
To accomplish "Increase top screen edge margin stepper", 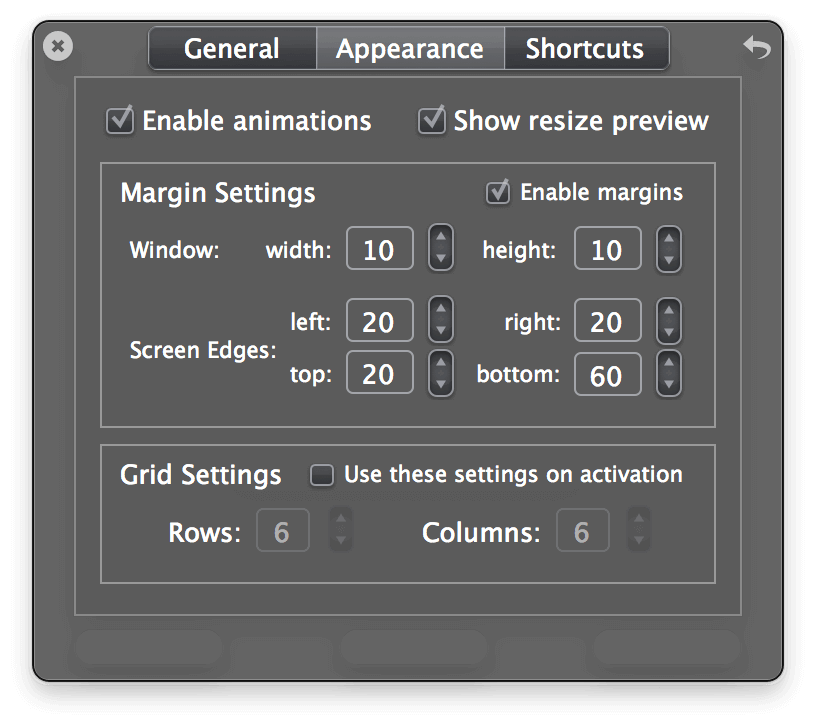I will [441, 362].
